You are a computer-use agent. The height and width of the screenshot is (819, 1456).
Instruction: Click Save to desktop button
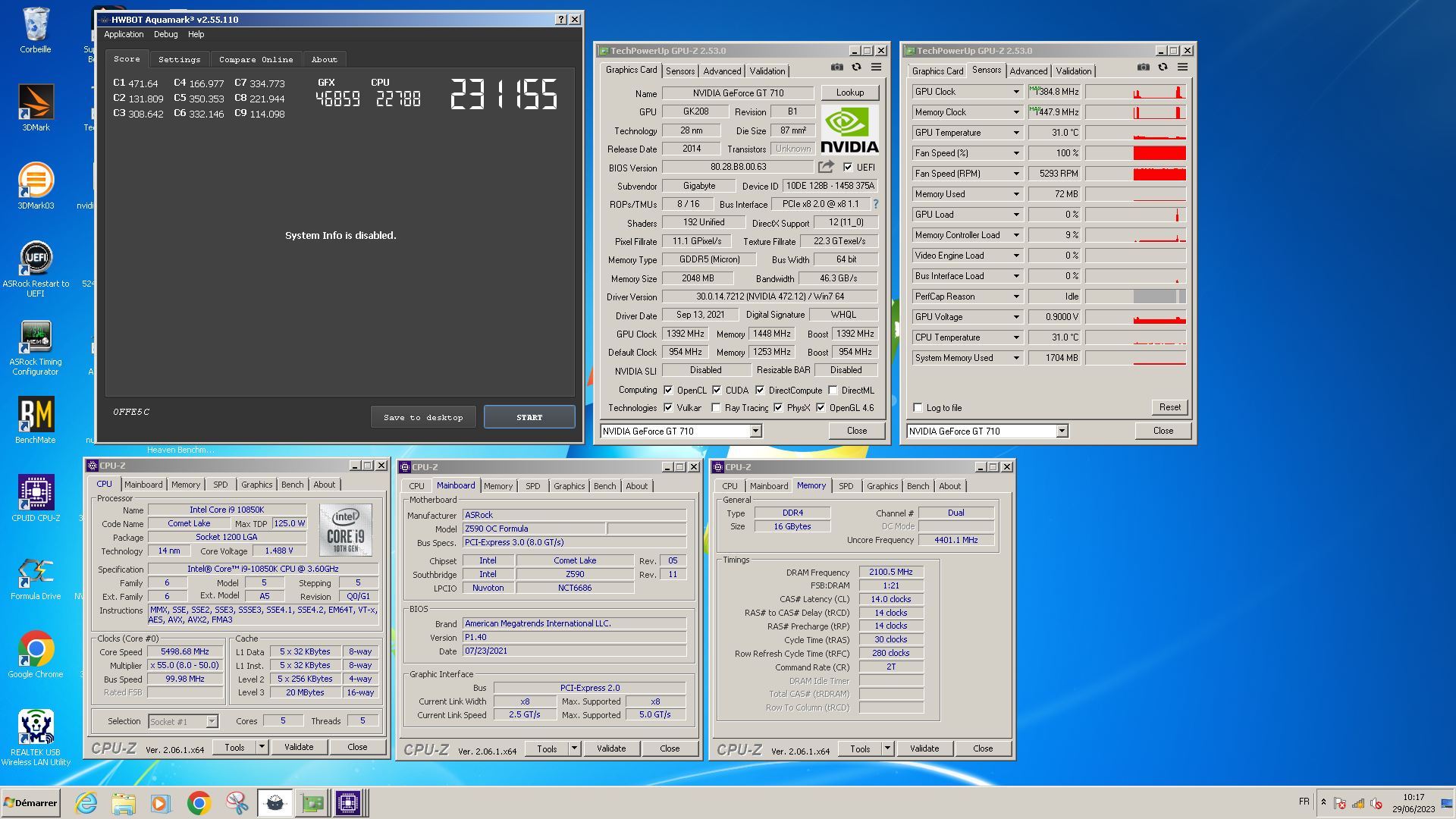(423, 418)
